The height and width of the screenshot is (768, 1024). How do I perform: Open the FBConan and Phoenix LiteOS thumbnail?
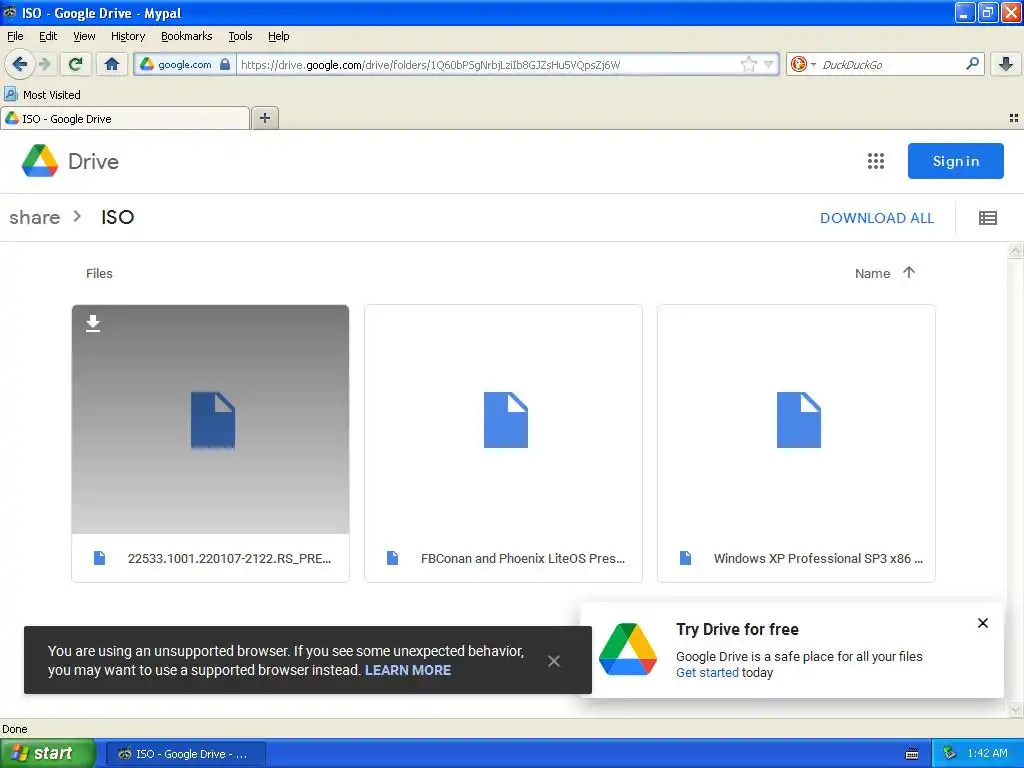504,419
